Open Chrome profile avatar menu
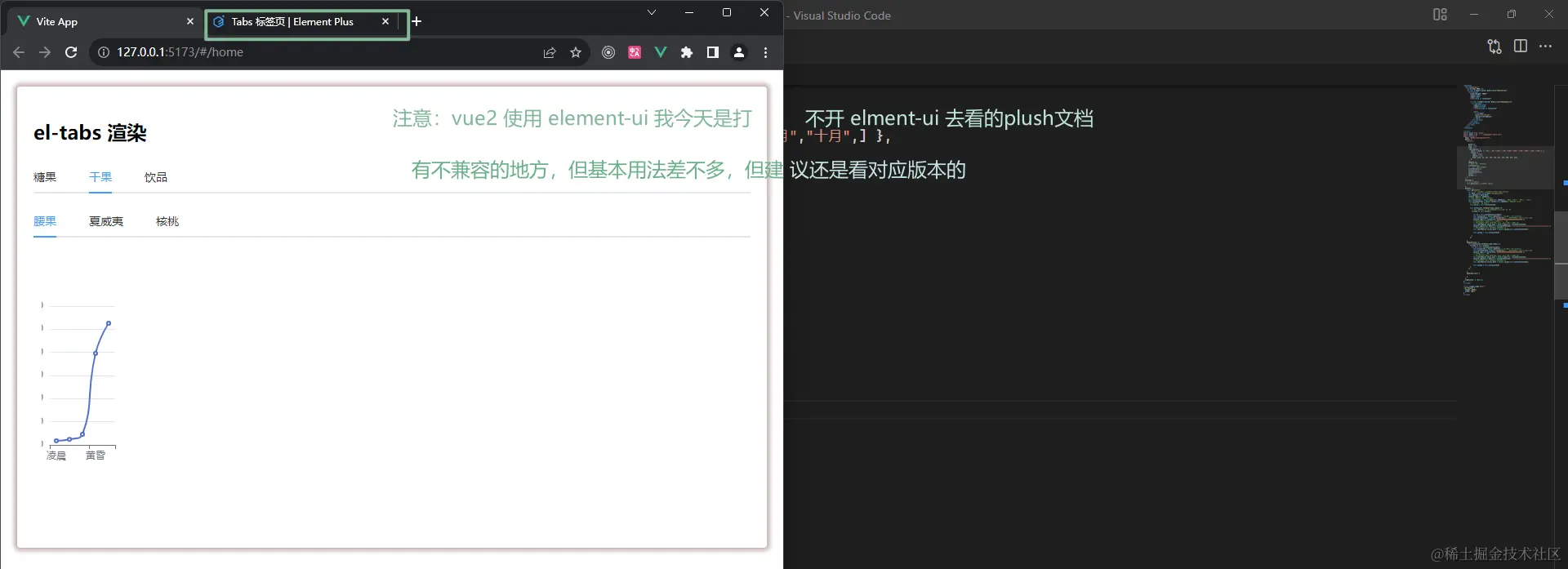 click(739, 52)
